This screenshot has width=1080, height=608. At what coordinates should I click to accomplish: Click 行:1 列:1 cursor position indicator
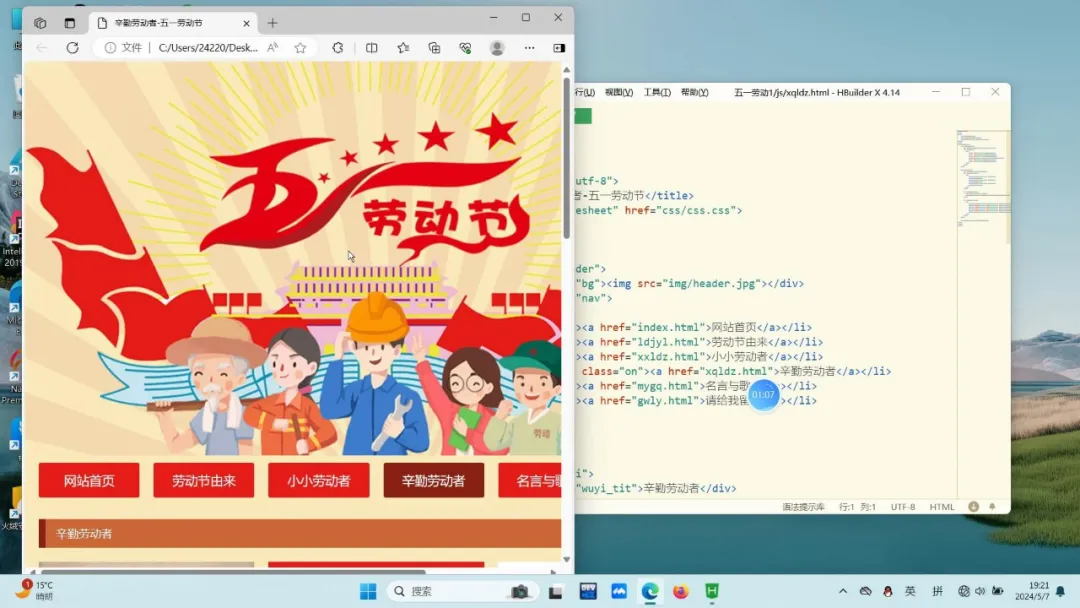coord(857,507)
